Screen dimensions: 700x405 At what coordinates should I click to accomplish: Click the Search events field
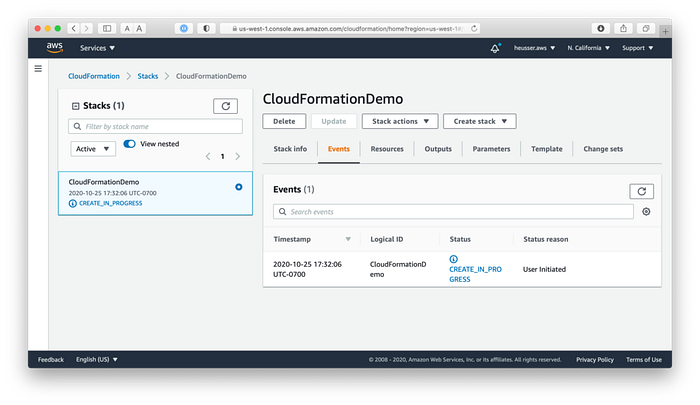[453, 212]
